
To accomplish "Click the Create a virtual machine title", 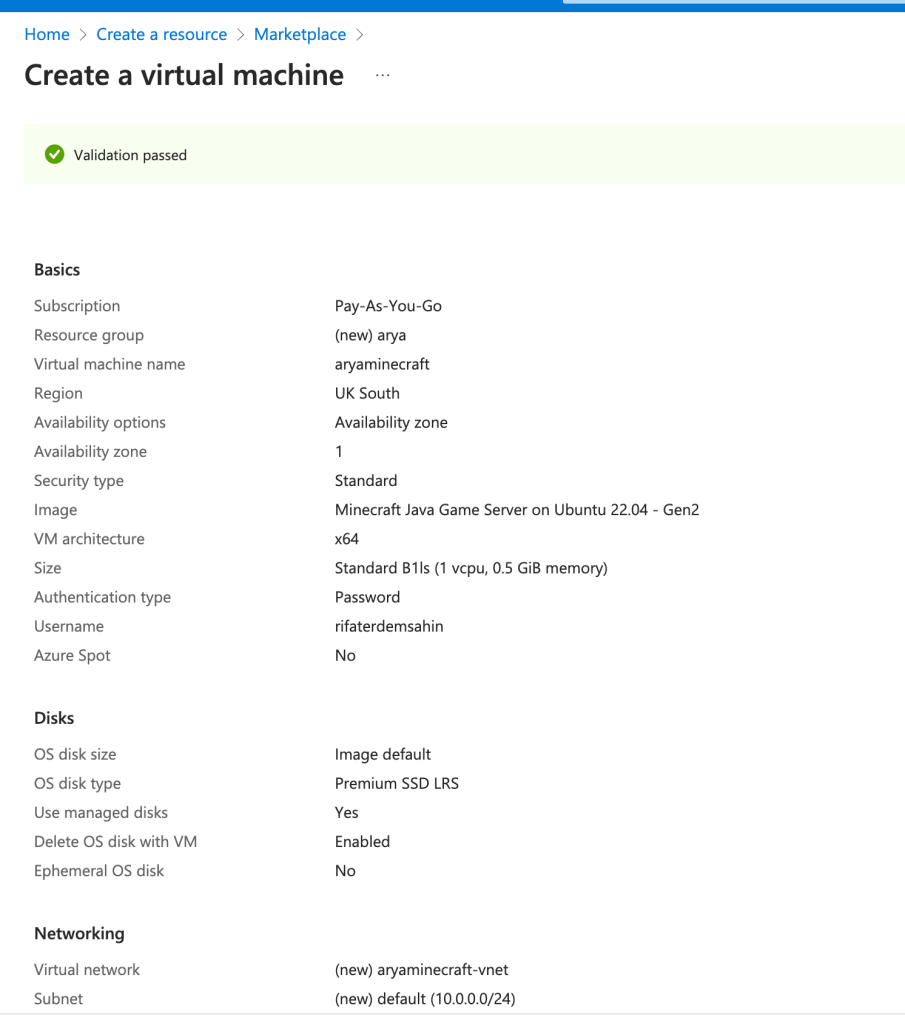I will (184, 75).
